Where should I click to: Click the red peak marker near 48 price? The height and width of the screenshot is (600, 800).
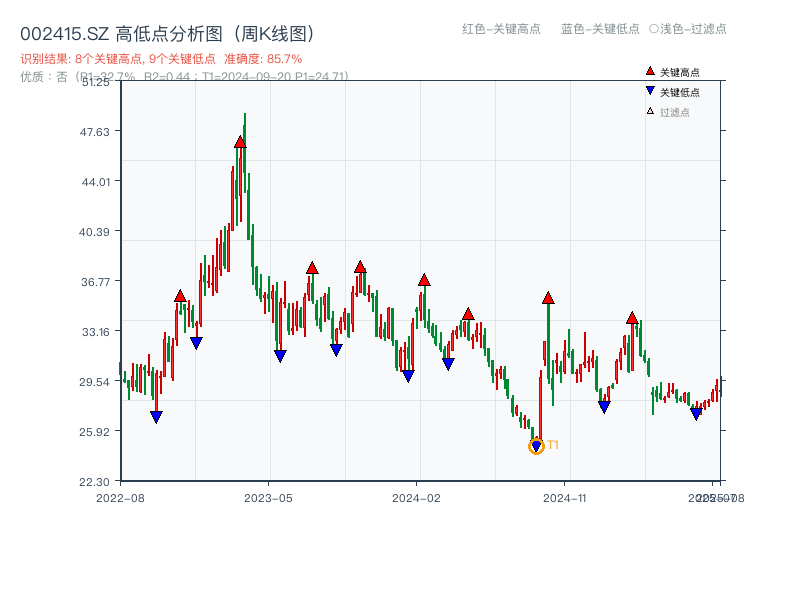pos(238,143)
